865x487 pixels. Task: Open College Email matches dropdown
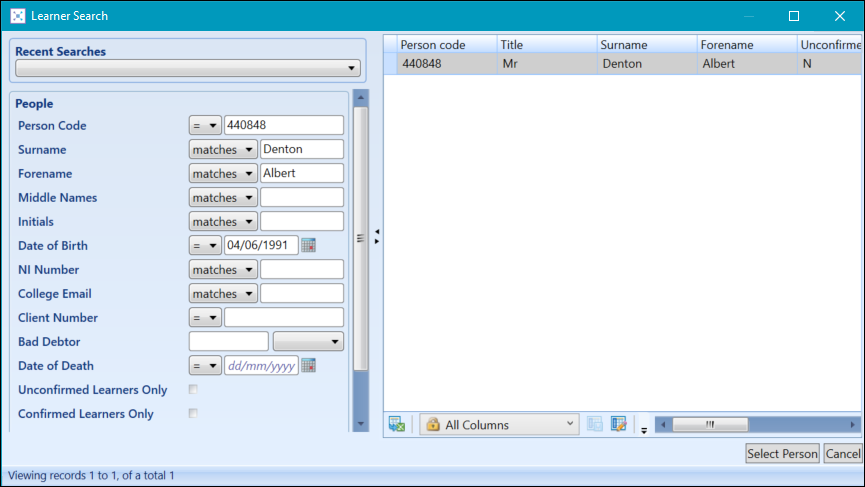click(223, 293)
